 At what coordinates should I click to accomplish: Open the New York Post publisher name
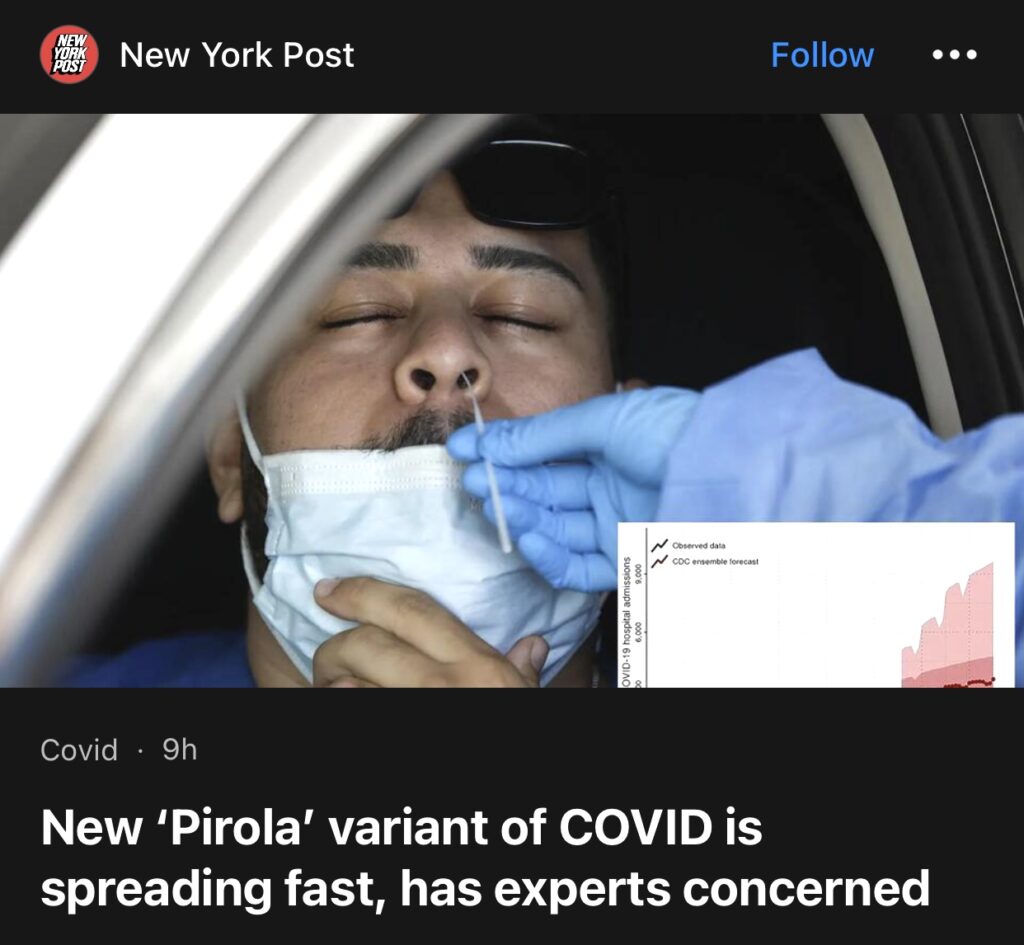pyautogui.click(x=236, y=55)
